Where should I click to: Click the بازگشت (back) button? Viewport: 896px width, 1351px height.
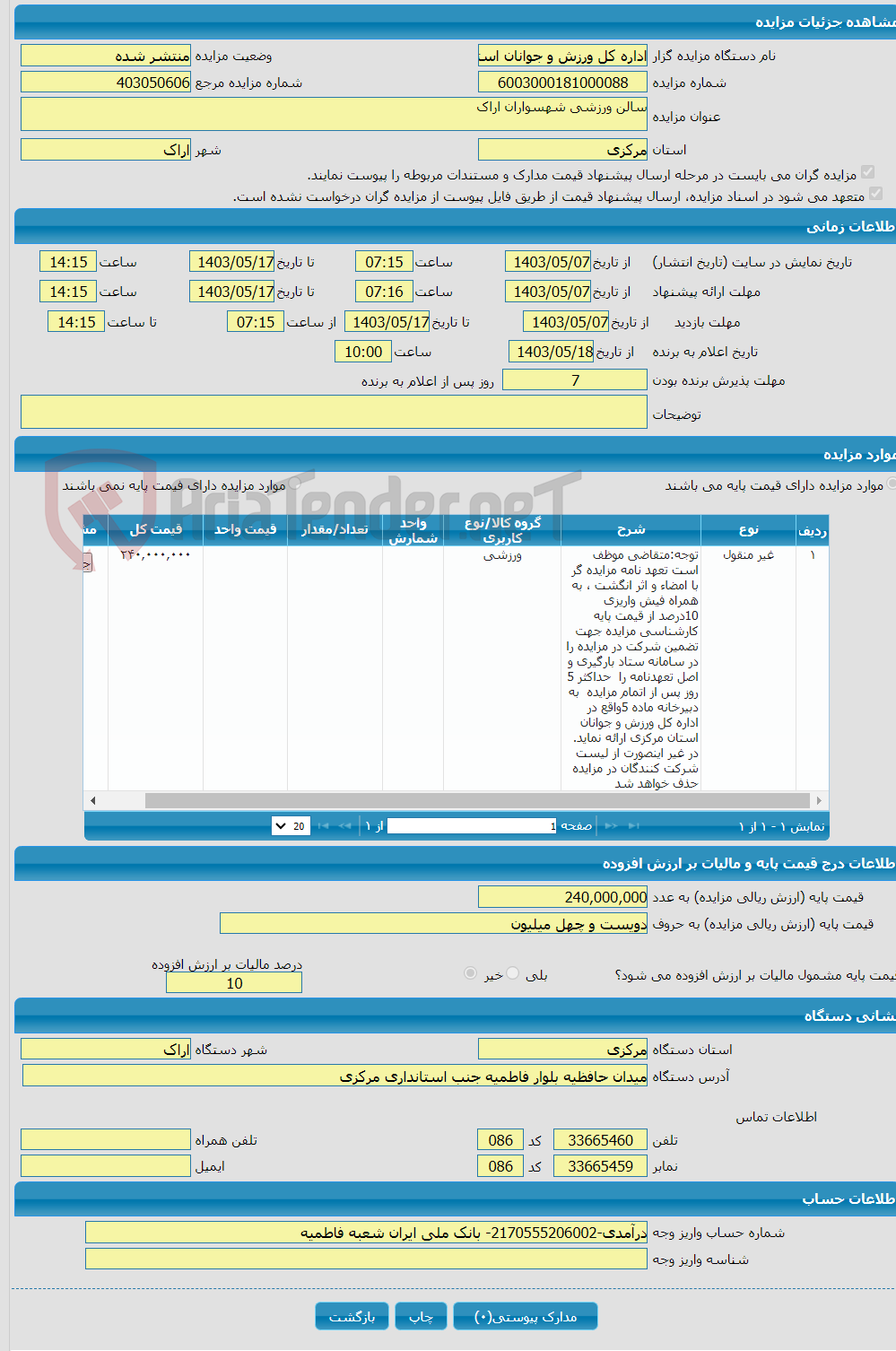pos(352,1316)
